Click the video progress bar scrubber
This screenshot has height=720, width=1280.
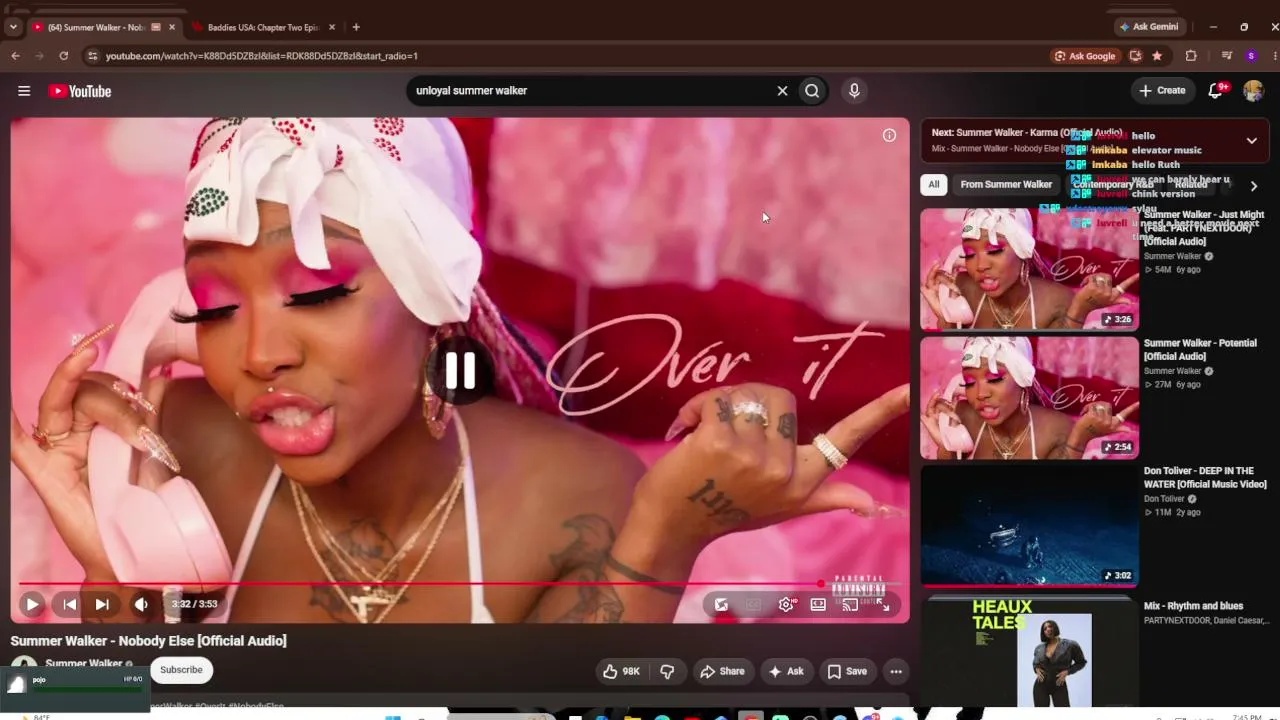821,584
